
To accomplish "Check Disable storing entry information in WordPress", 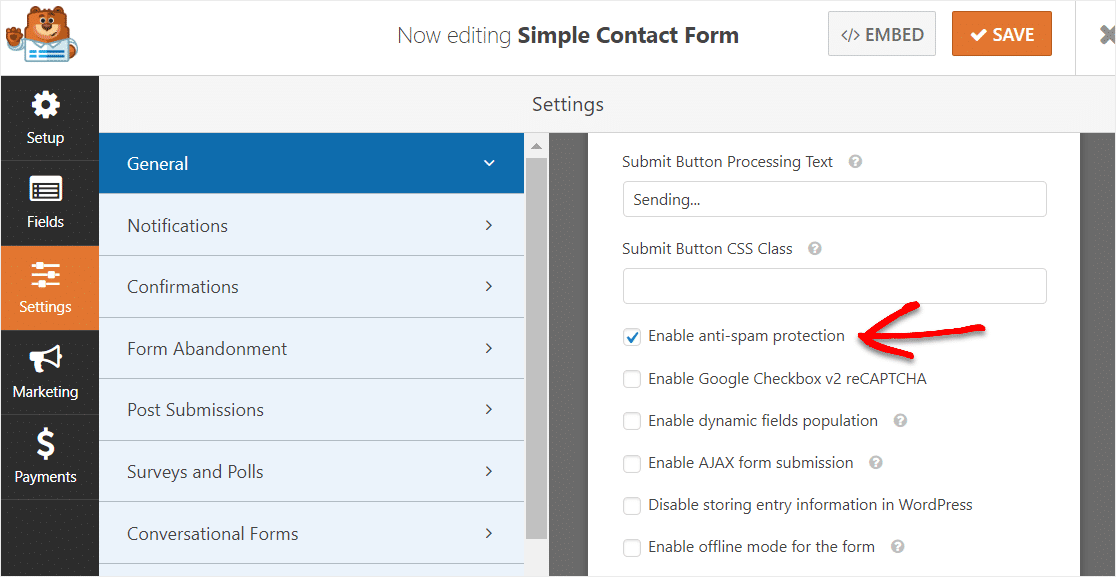I will click(x=632, y=506).
